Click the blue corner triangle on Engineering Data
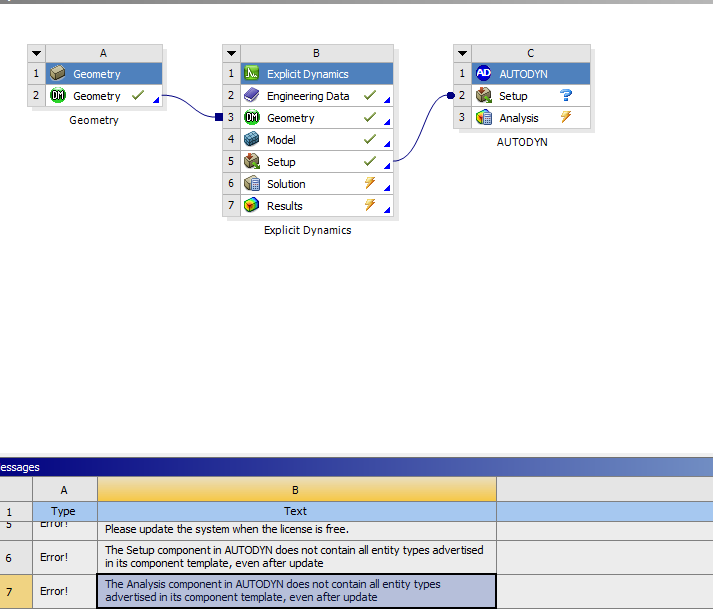This screenshot has height=609, width=713. tap(387, 100)
